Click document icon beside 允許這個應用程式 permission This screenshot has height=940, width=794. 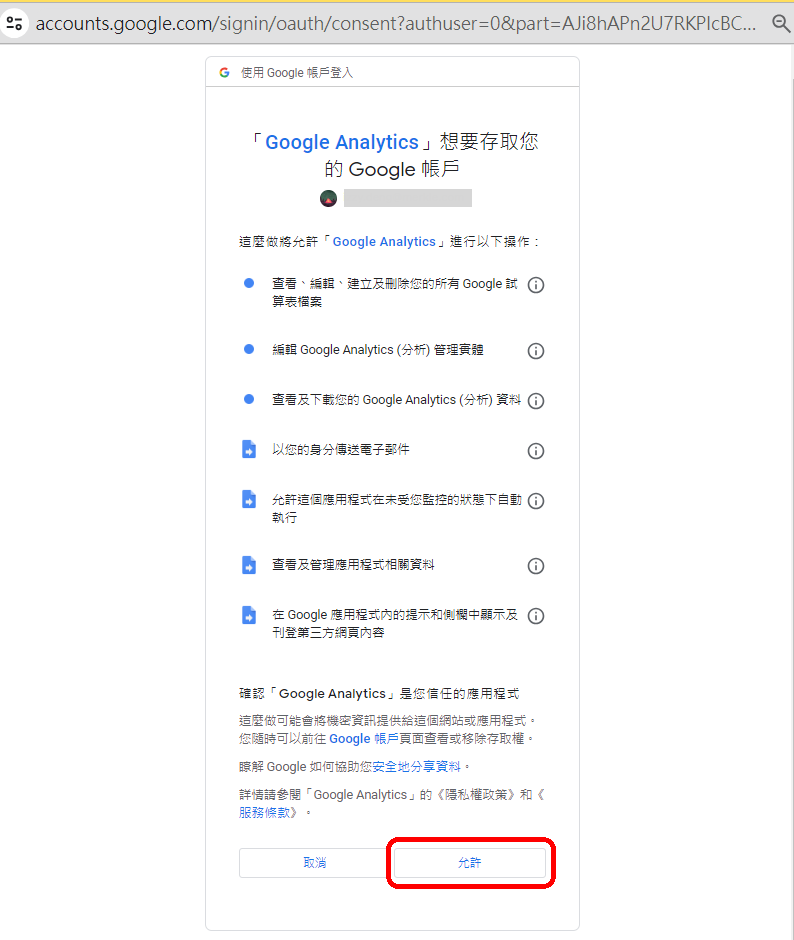coord(249,499)
